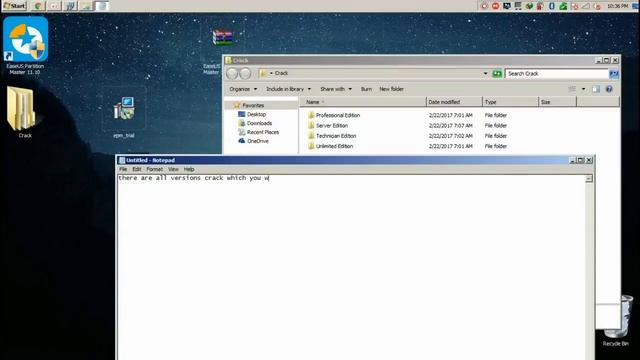The width and height of the screenshot is (640, 360).
Task: Click the Start button on the taskbar
Action: tap(15, 6)
